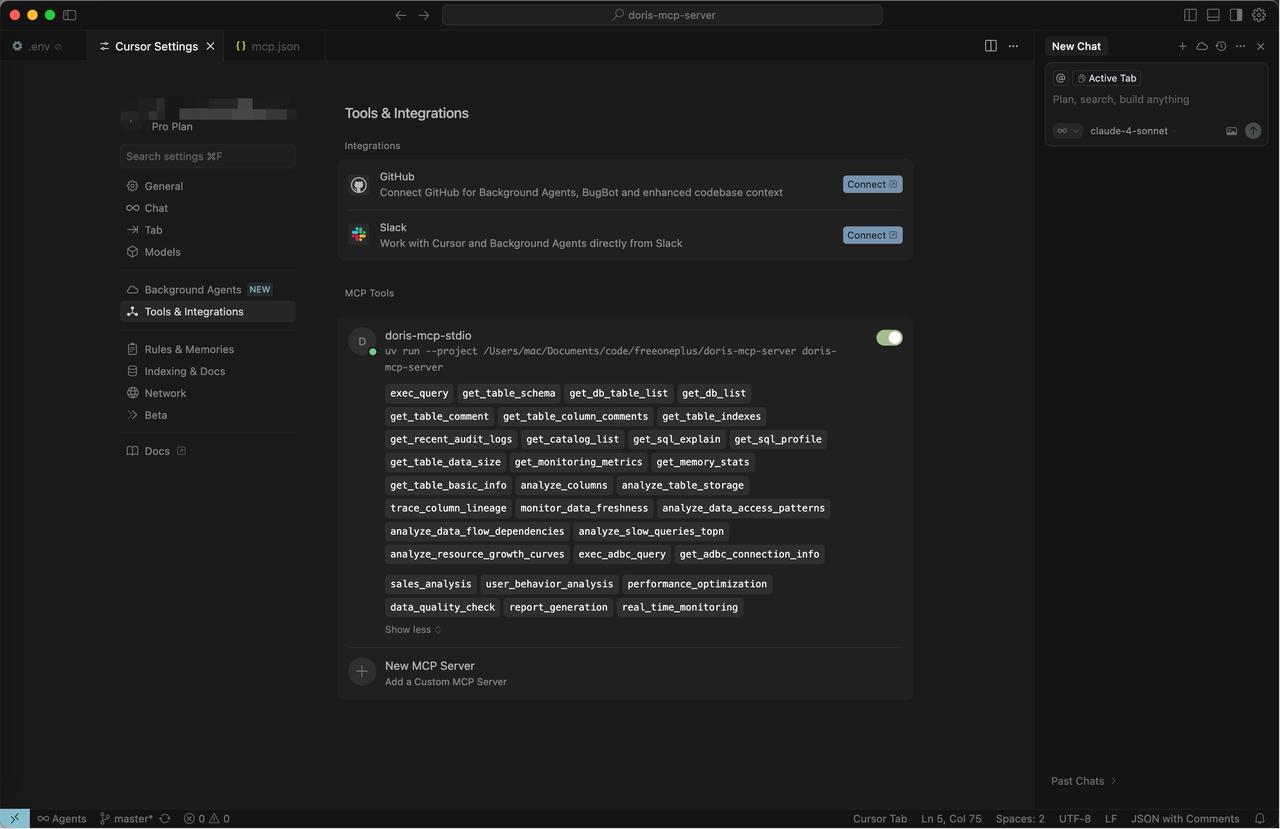Connect Slack integration
The height and width of the screenshot is (829, 1280).
872,235
